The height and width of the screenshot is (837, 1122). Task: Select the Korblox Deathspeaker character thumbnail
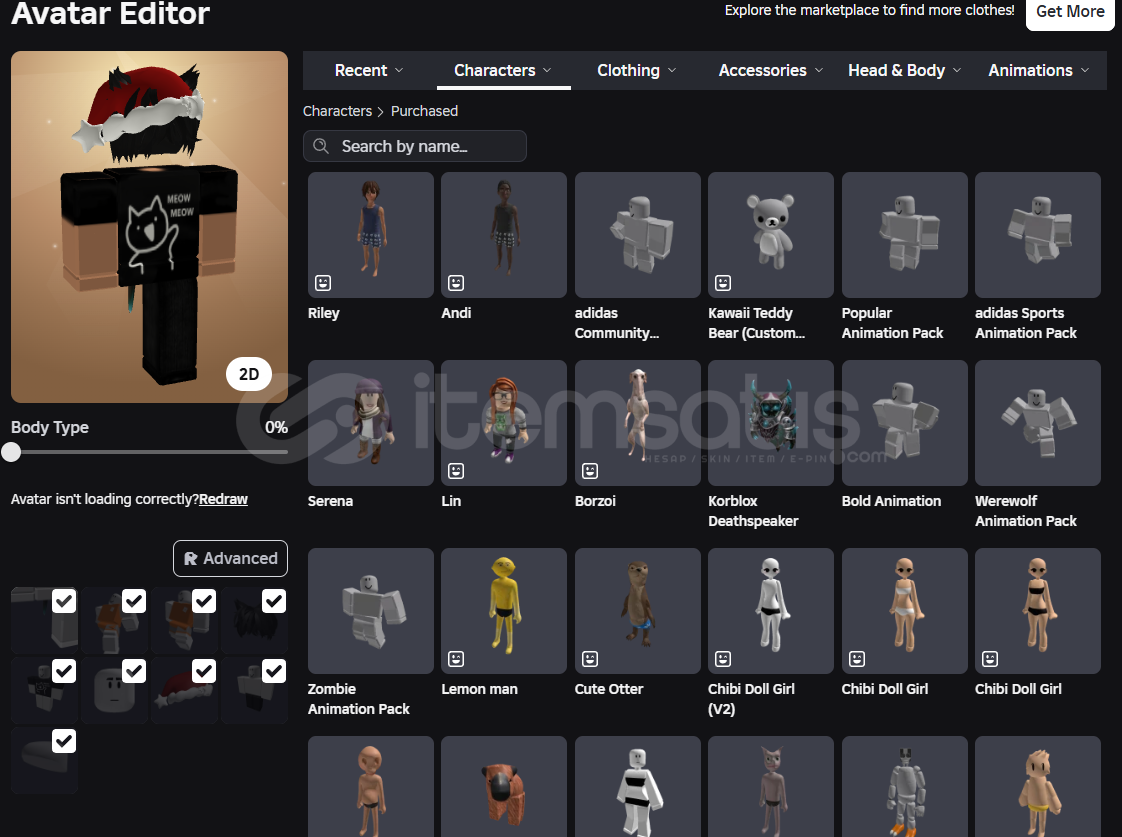click(x=771, y=423)
